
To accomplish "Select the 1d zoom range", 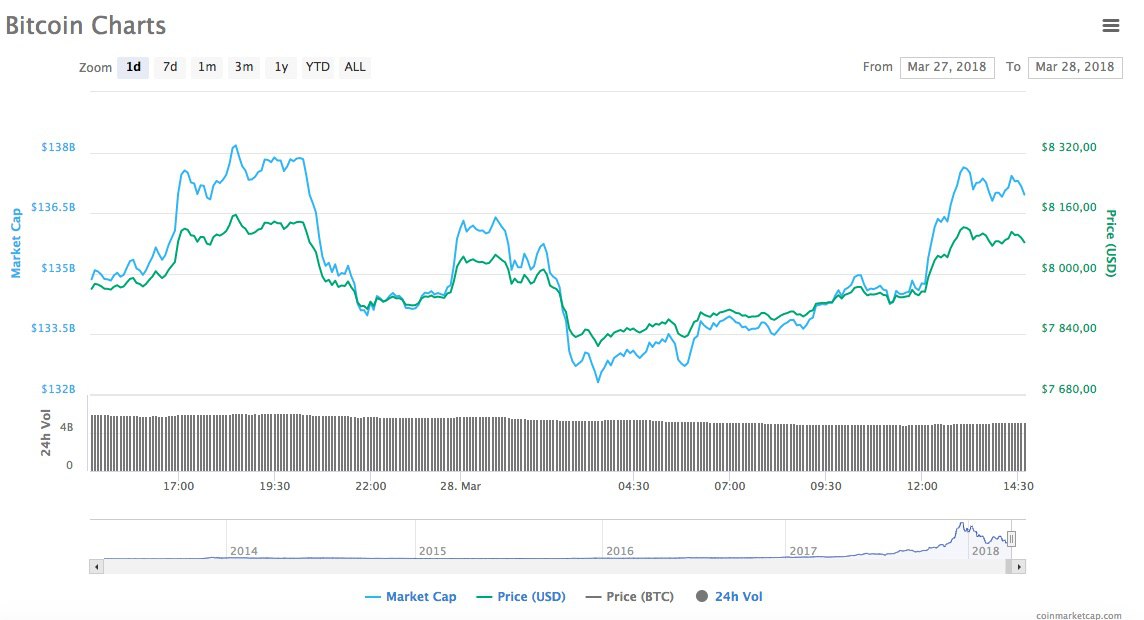I will pos(133,67).
